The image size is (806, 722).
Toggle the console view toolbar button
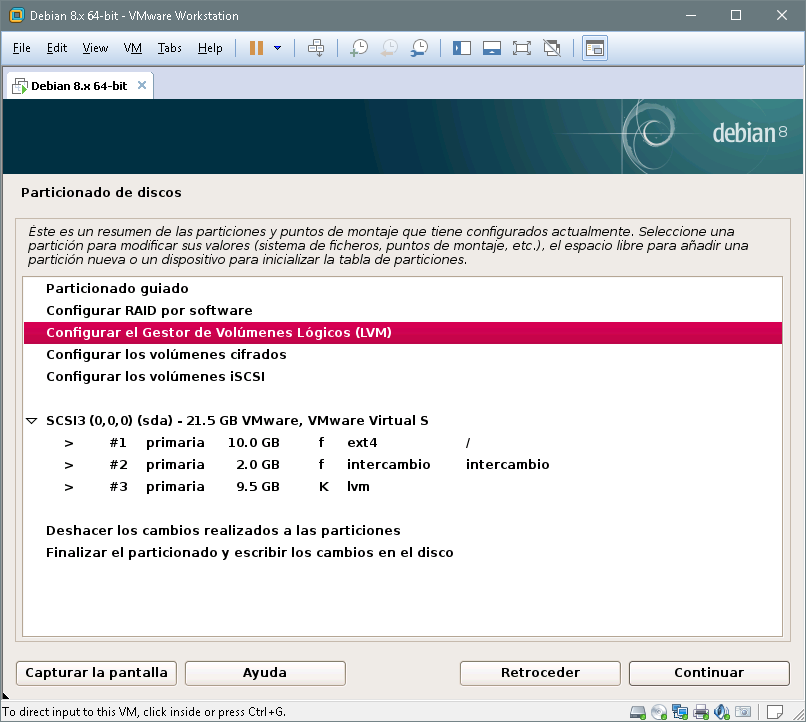[595, 48]
